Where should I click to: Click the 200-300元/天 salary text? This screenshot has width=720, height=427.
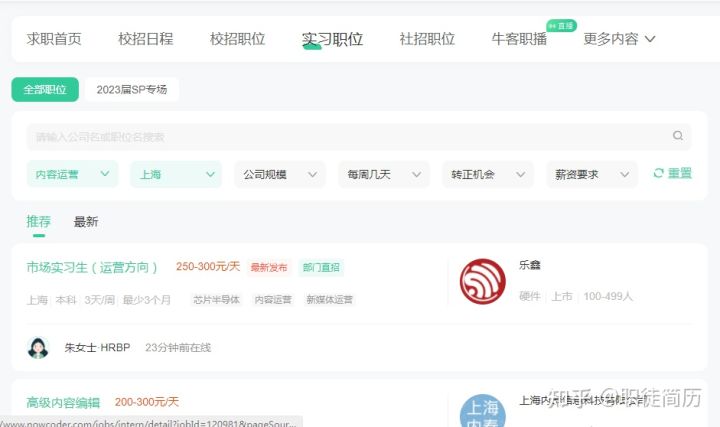click(146, 402)
